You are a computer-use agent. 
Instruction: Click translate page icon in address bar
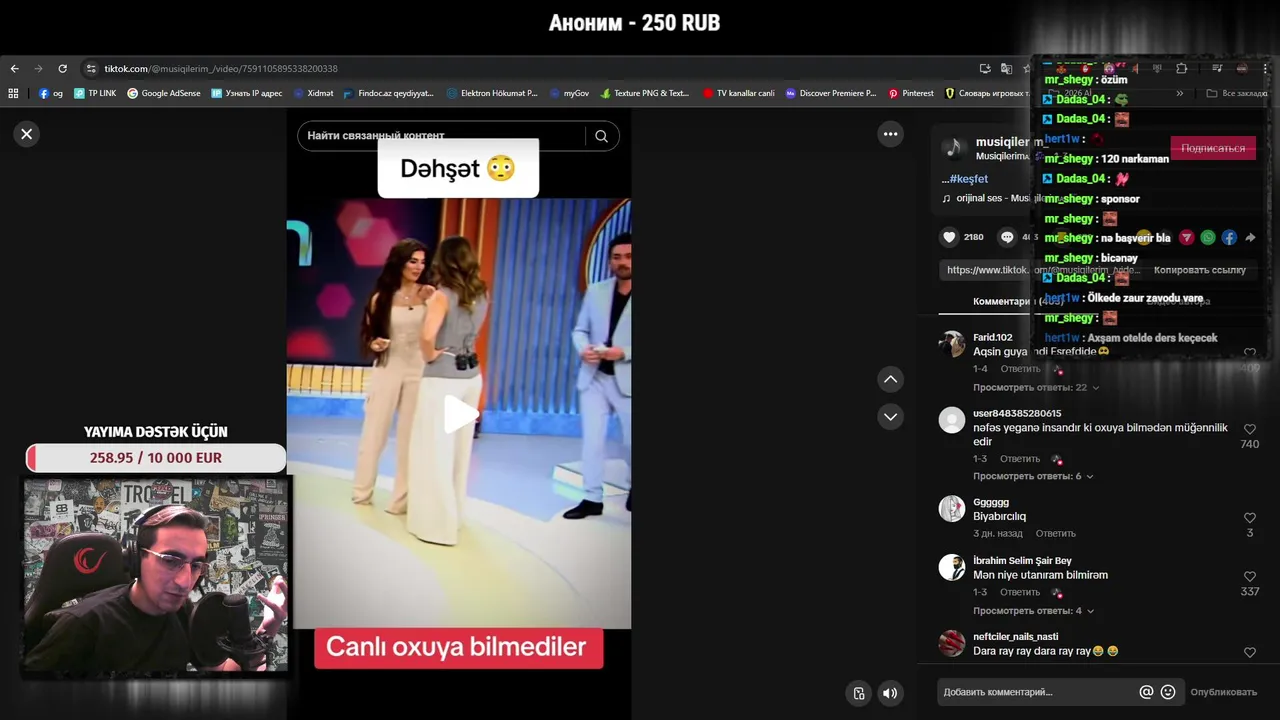point(1006,69)
